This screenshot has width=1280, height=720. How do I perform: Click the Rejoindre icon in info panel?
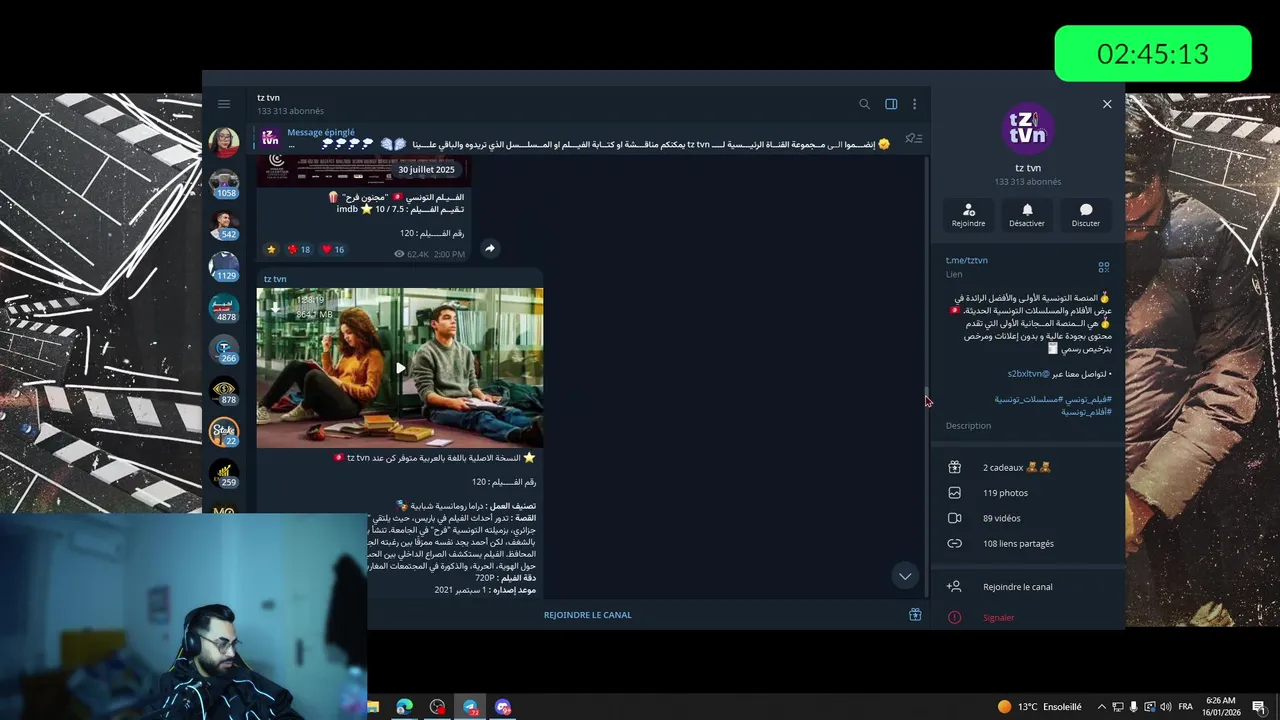968,215
